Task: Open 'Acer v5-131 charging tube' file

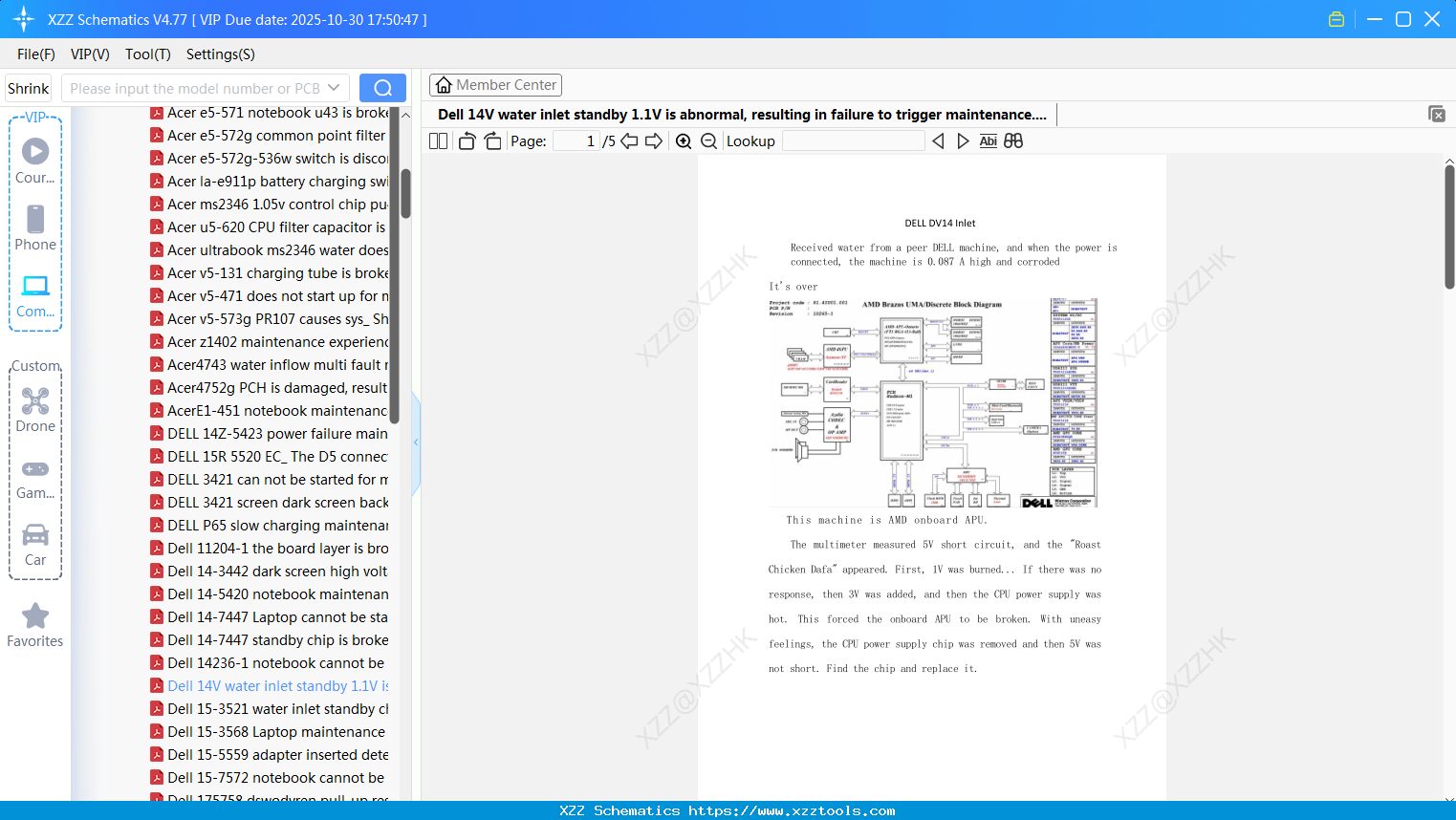Action: [x=270, y=273]
